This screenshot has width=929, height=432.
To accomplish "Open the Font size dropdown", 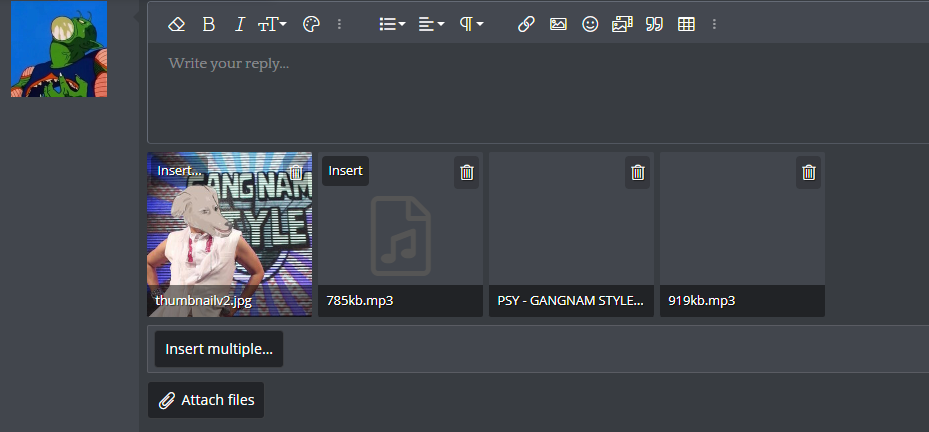I will pos(273,24).
